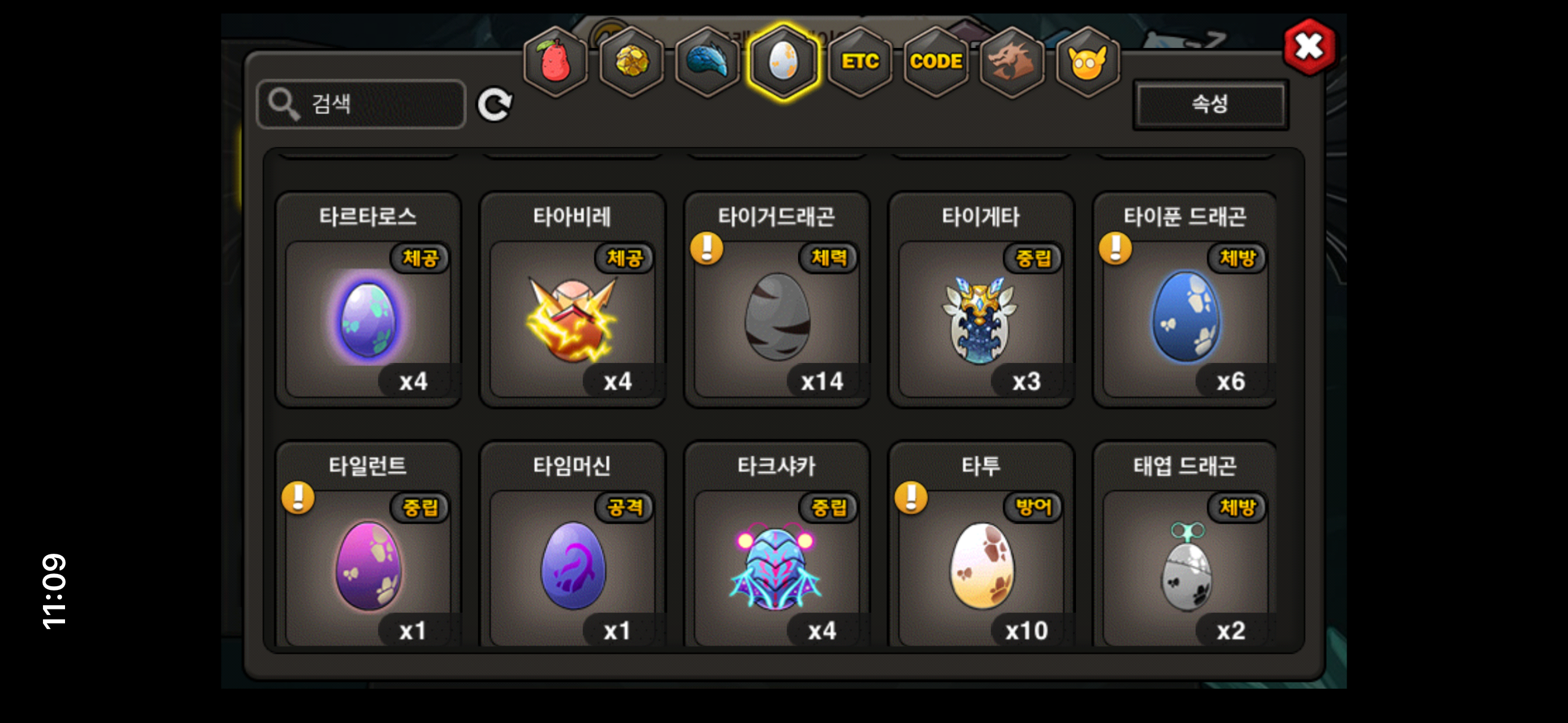Tap the alert icon on 타이거드래곤

click(x=707, y=248)
